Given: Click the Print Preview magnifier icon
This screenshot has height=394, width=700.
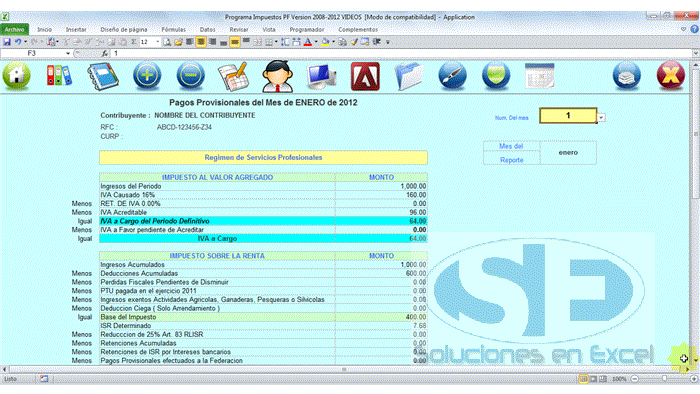Looking at the screenshot, I should (167, 42).
